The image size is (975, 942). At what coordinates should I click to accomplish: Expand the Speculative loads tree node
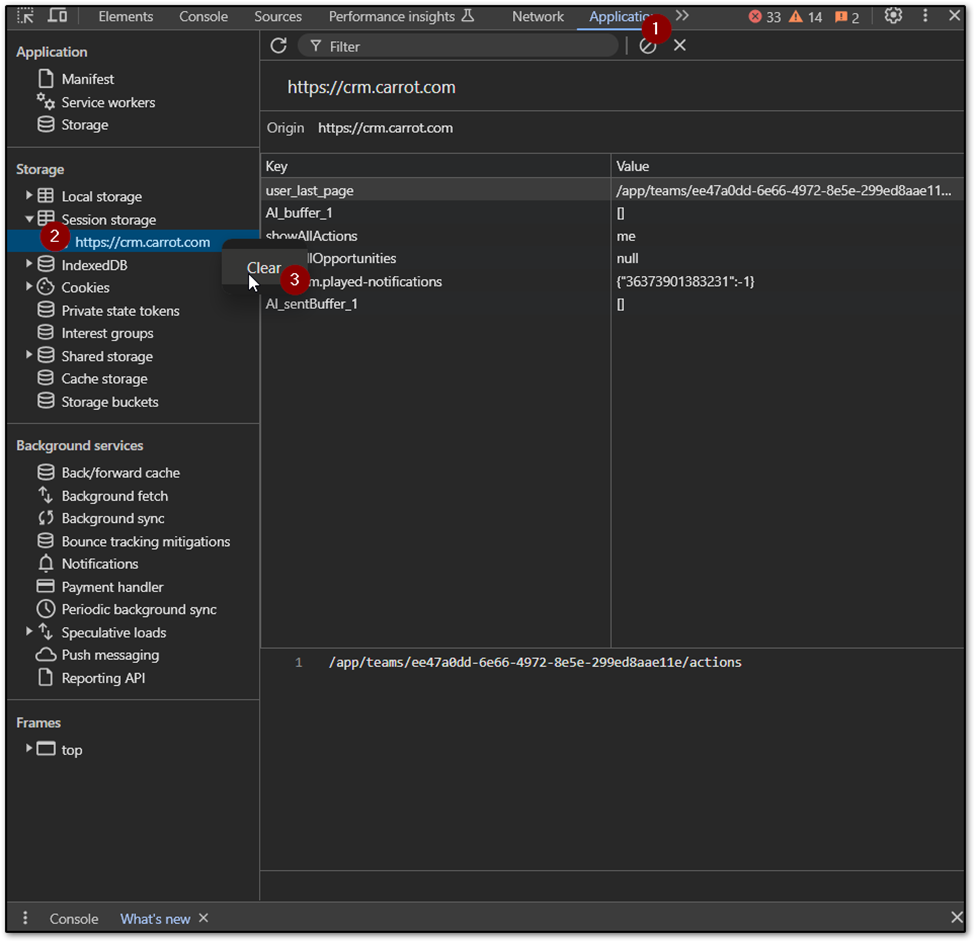[29, 631]
